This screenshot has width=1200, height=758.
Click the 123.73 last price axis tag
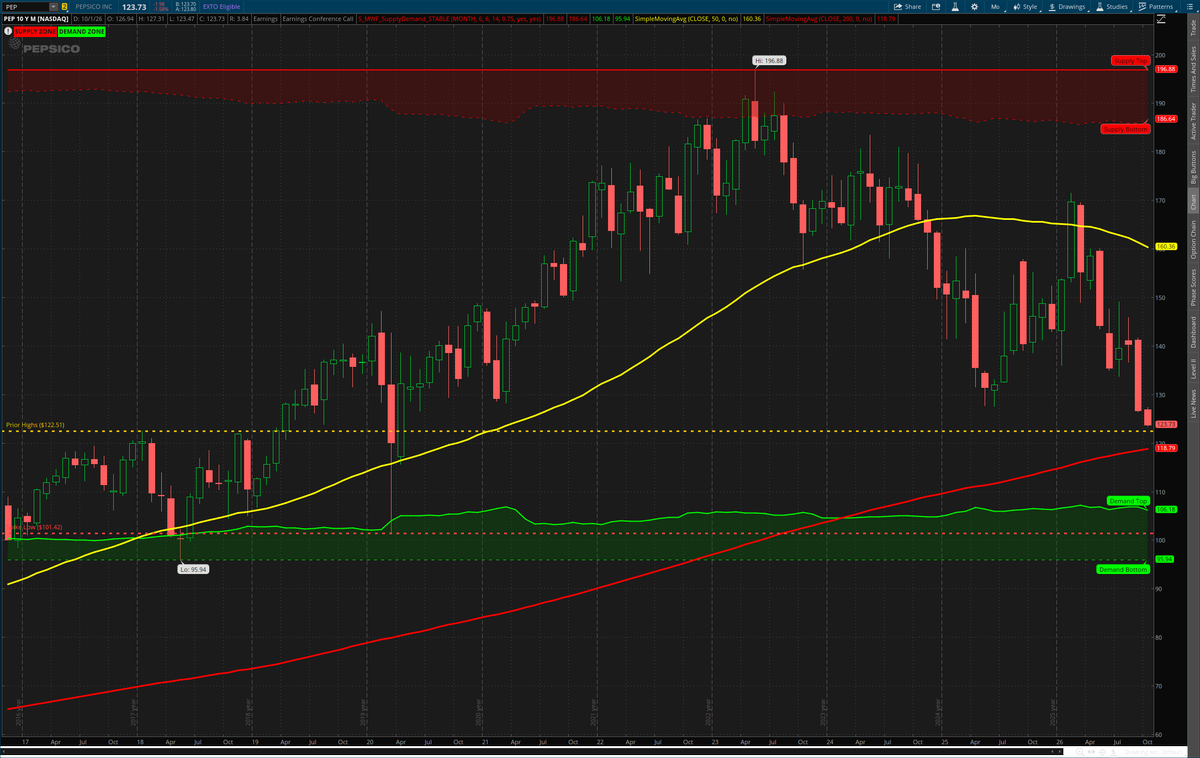(x=1164, y=424)
